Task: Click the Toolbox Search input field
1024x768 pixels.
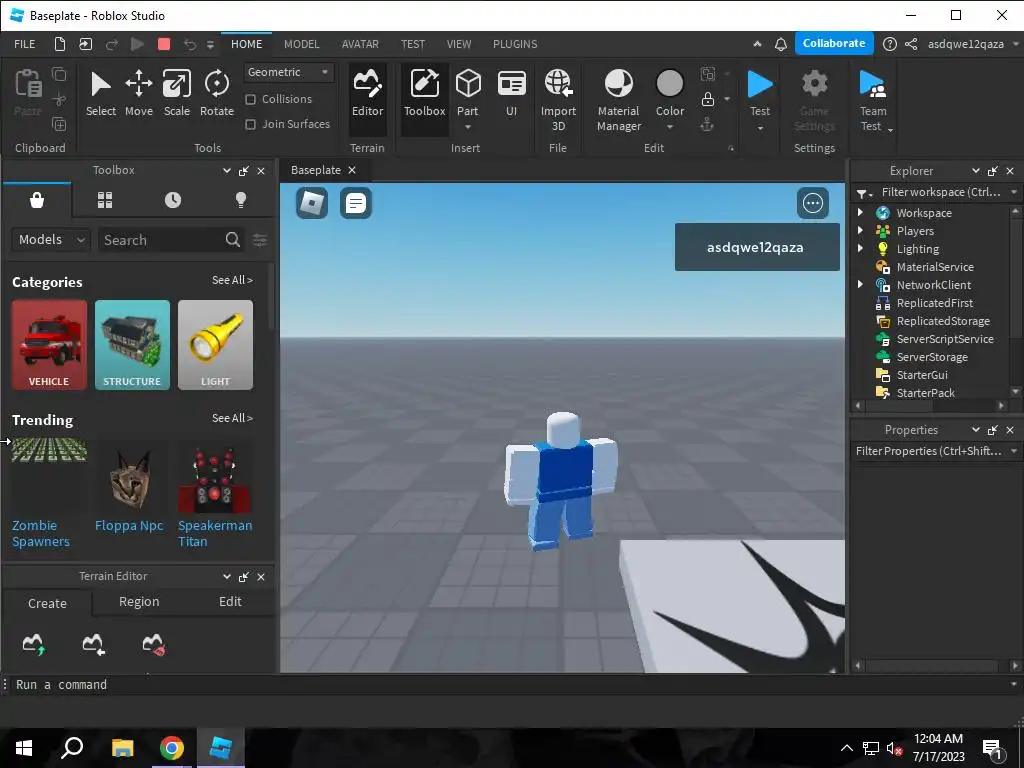Action: pyautogui.click(x=160, y=240)
